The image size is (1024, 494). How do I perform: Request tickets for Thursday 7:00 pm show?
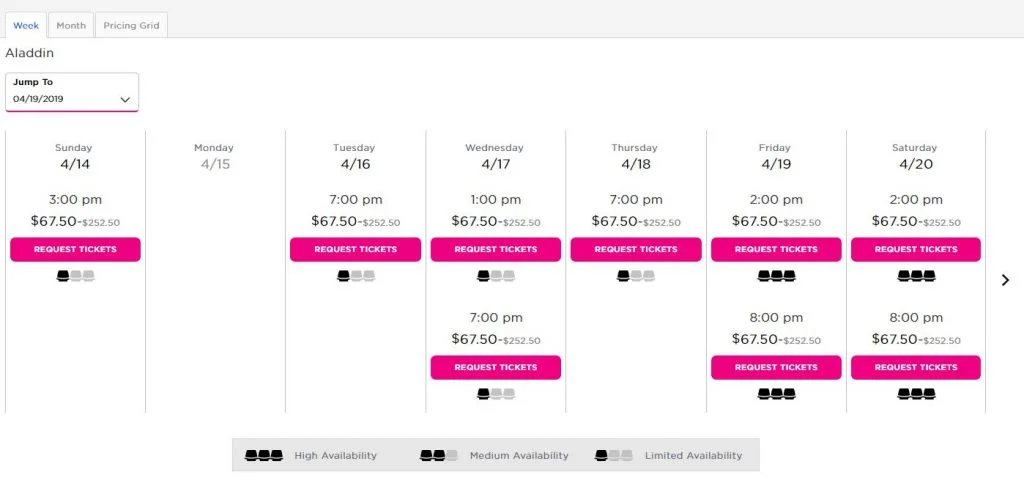click(x=636, y=249)
